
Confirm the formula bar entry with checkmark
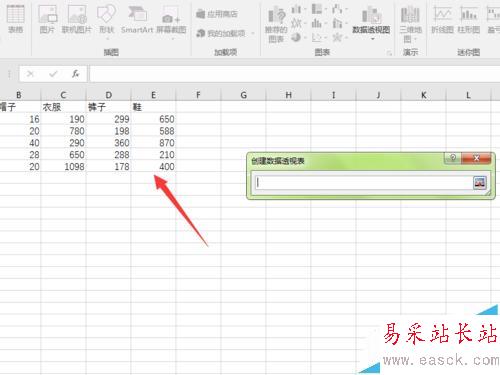53,74
